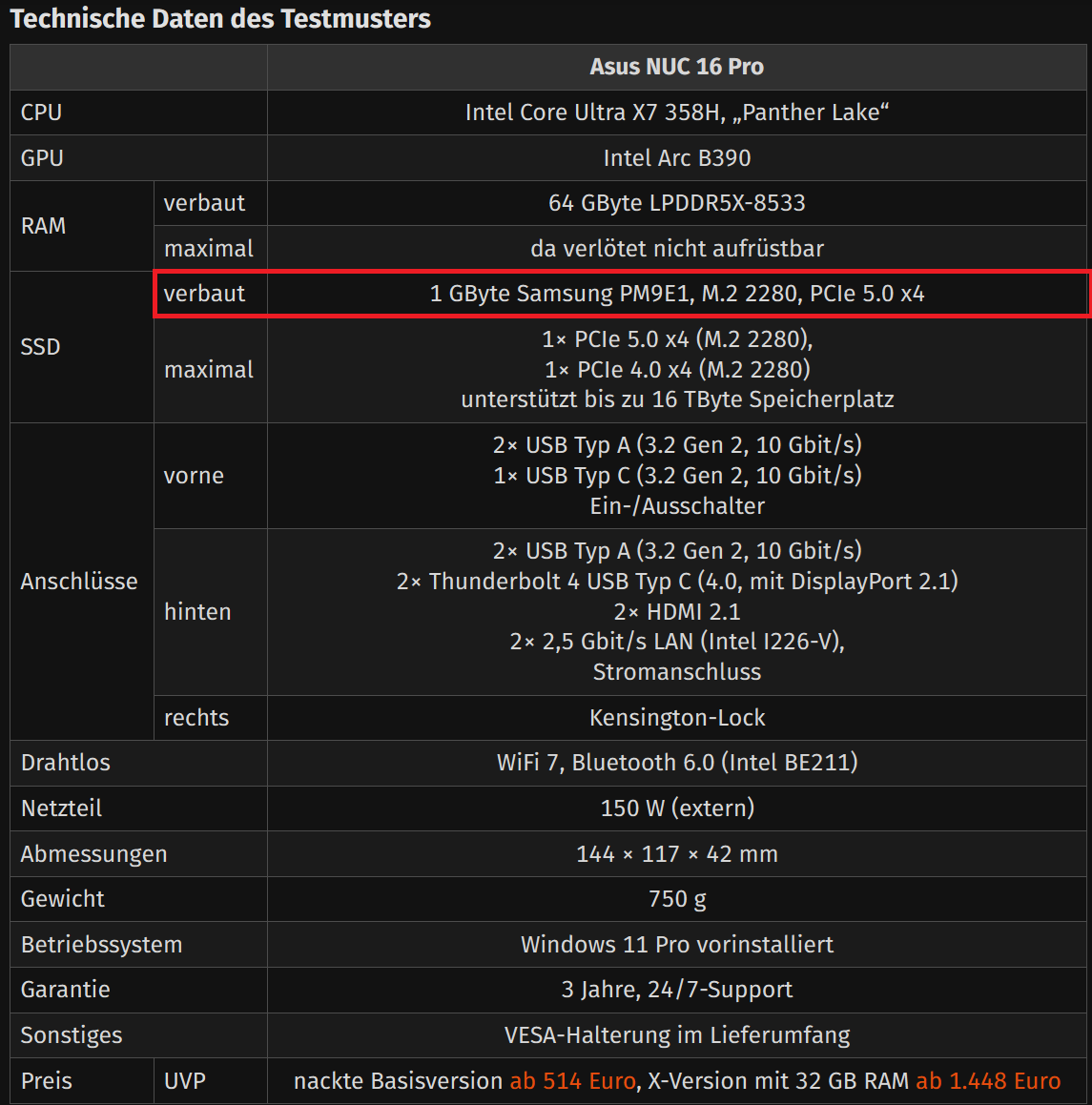The height and width of the screenshot is (1105, 1092).
Task: Click 'WiFi 7, Bluetooth 6.0 (Intel BE211)'
Action: (677, 763)
